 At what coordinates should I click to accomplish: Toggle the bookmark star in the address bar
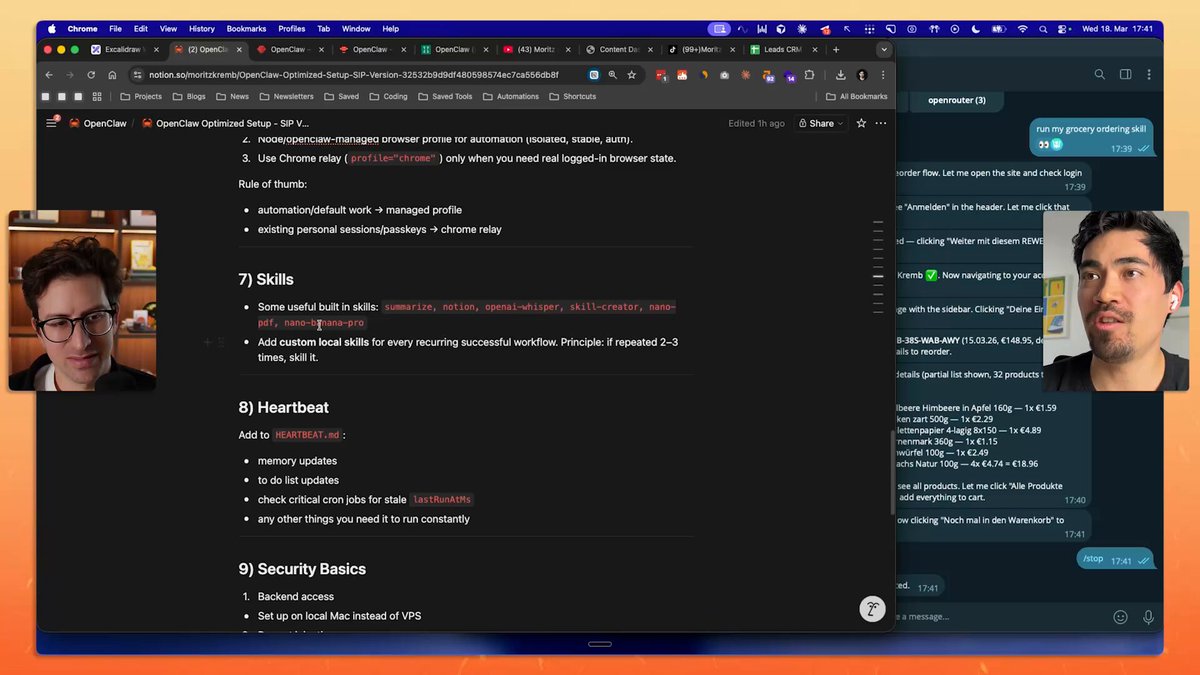[x=631, y=74]
